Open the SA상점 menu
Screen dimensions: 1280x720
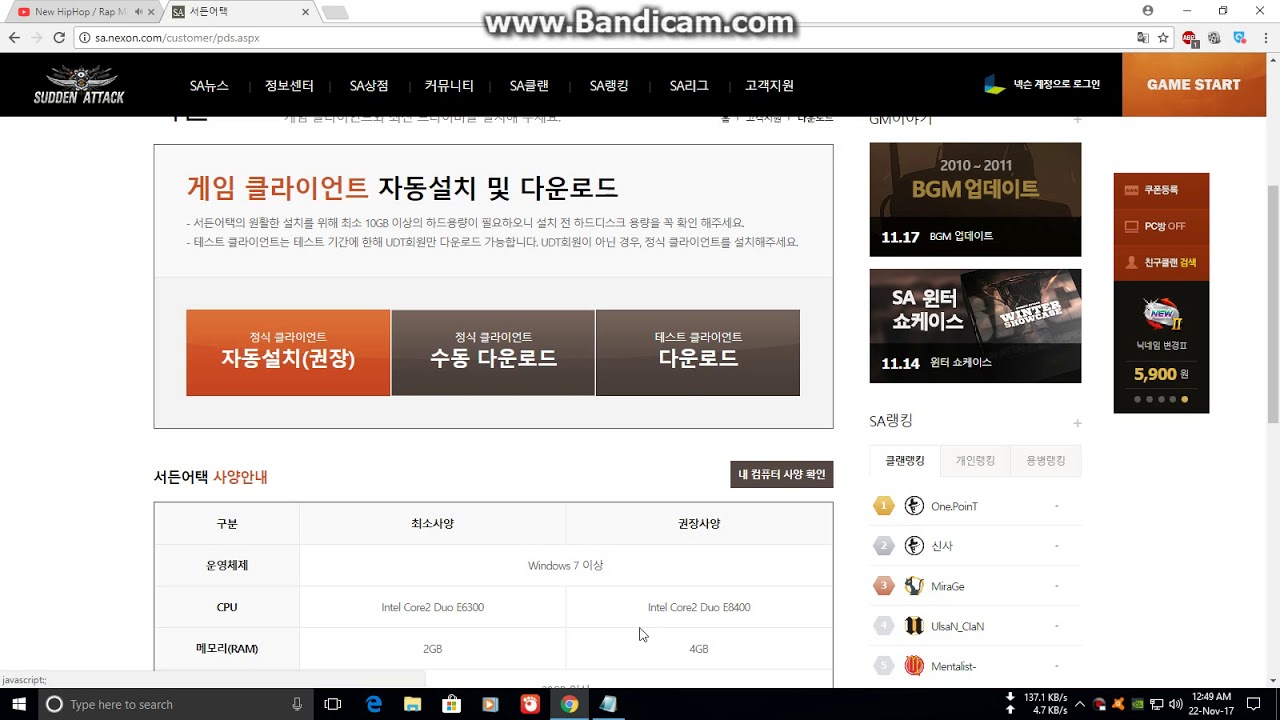coord(369,86)
